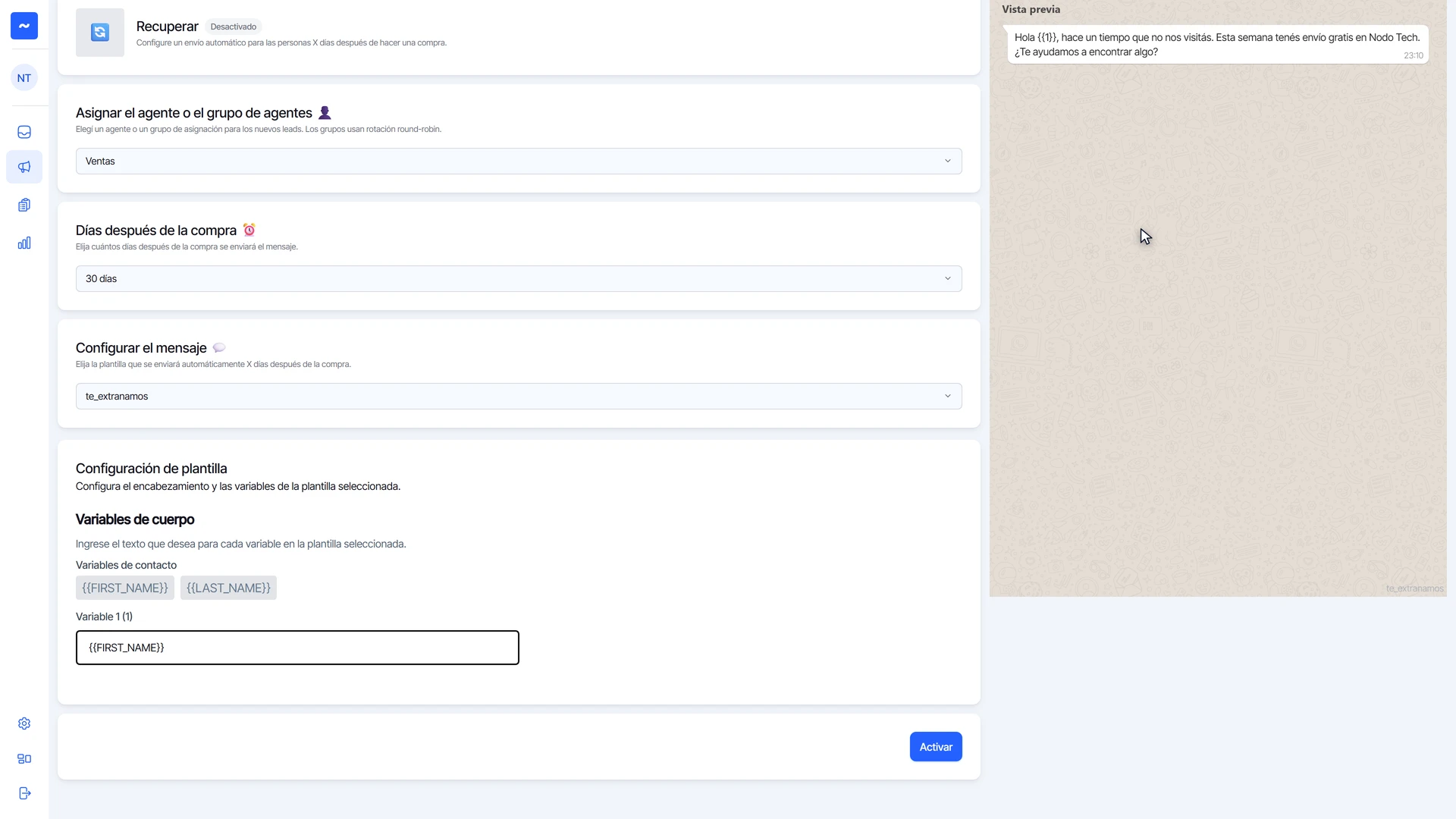Viewport: 1456px width, 819px height.
Task: Open the inbox icon in sidebar
Action: pos(24,132)
